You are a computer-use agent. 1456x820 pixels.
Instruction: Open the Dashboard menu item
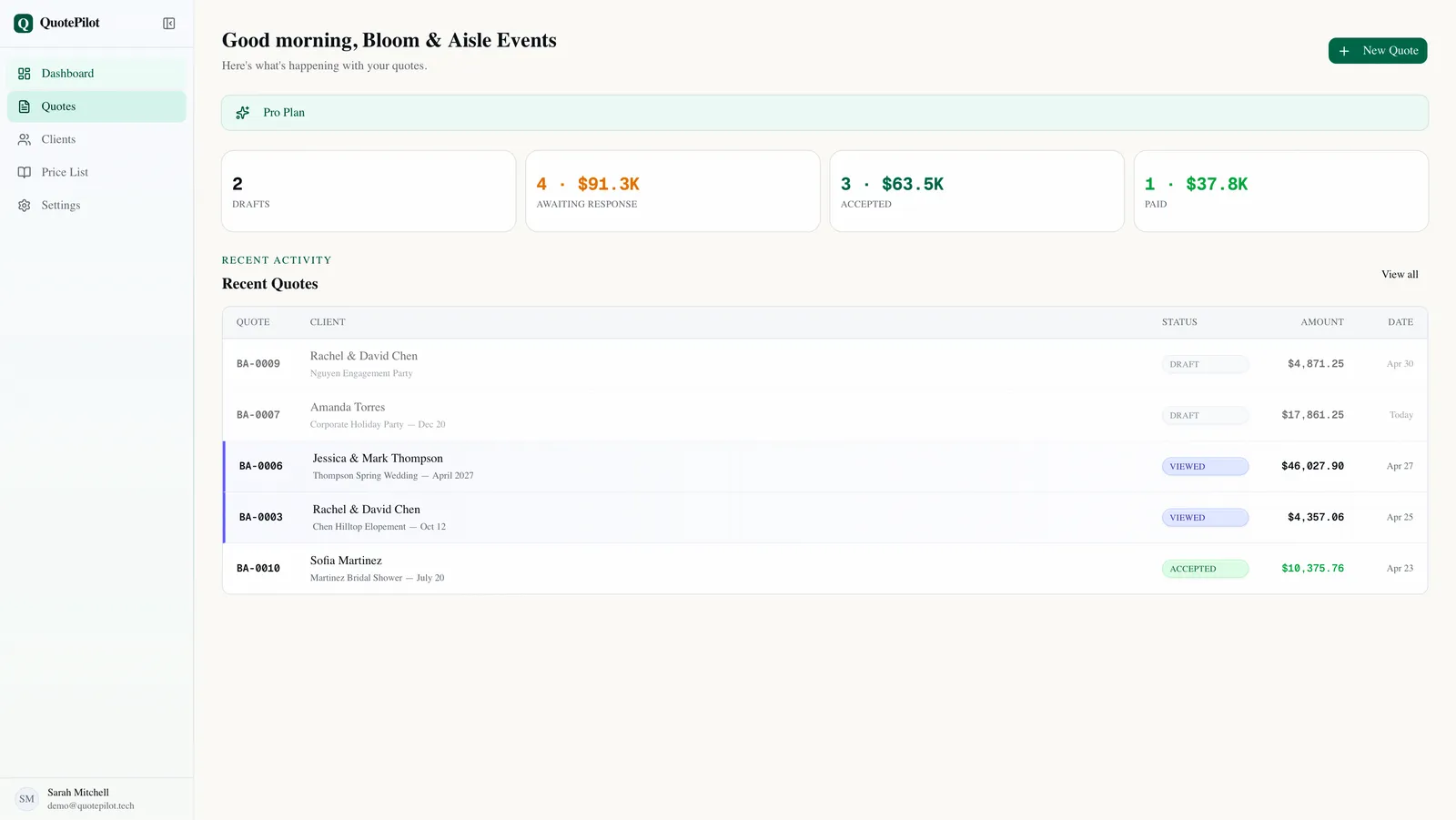pyautogui.click(x=96, y=74)
